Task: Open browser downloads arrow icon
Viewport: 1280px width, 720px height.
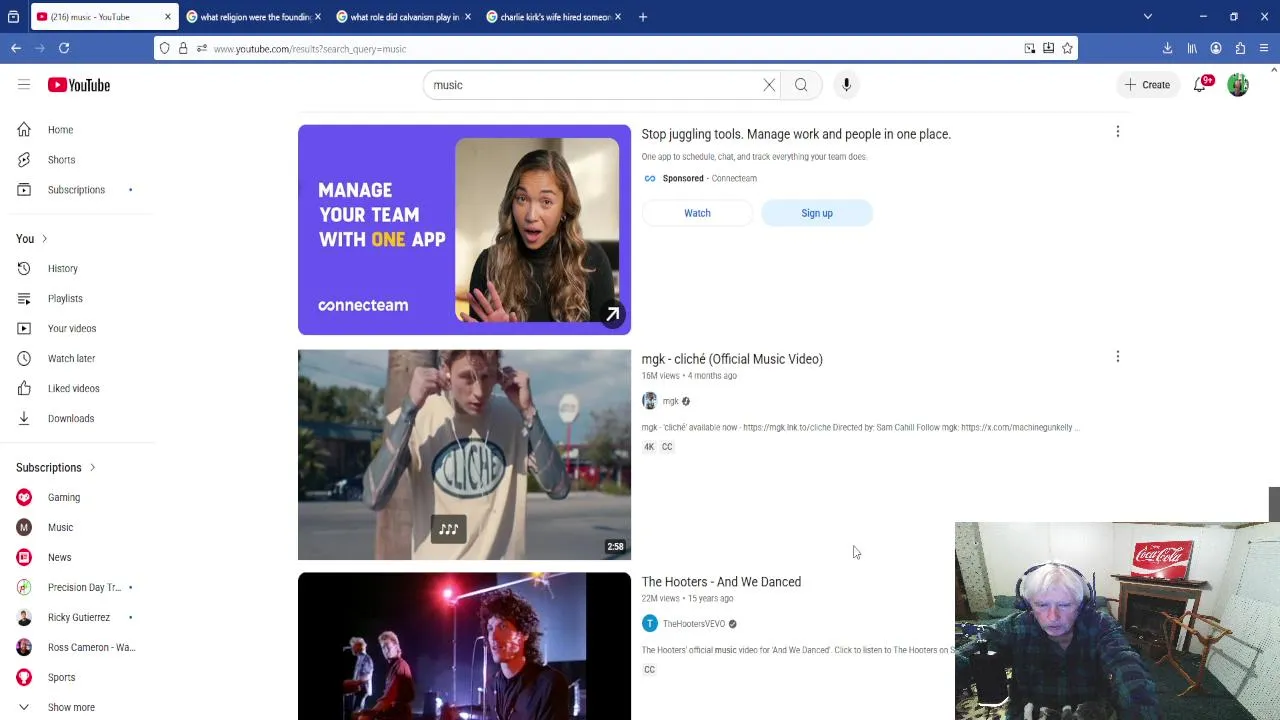Action: (1167, 48)
